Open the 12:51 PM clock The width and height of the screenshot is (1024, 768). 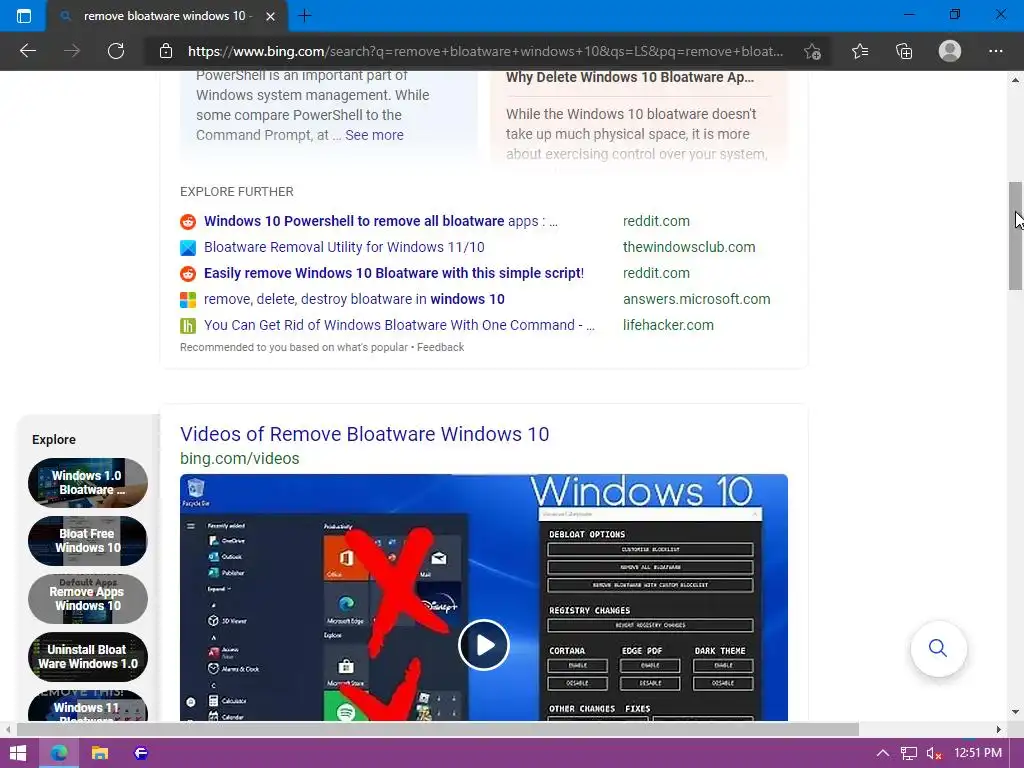click(x=978, y=753)
